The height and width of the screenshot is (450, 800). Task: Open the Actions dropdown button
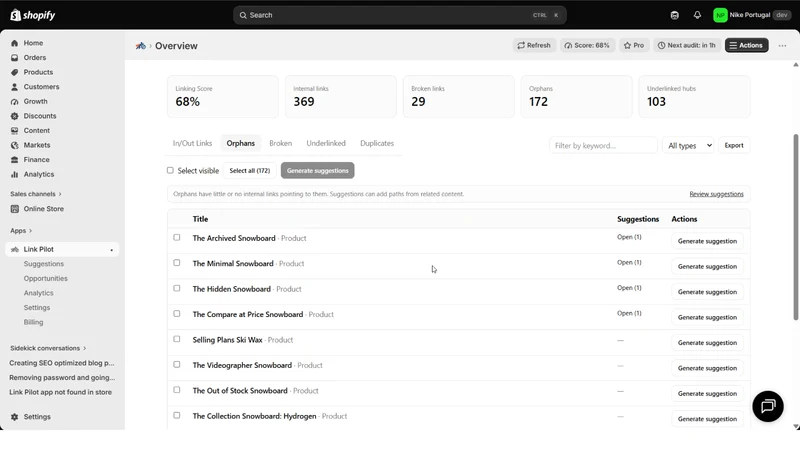click(746, 45)
